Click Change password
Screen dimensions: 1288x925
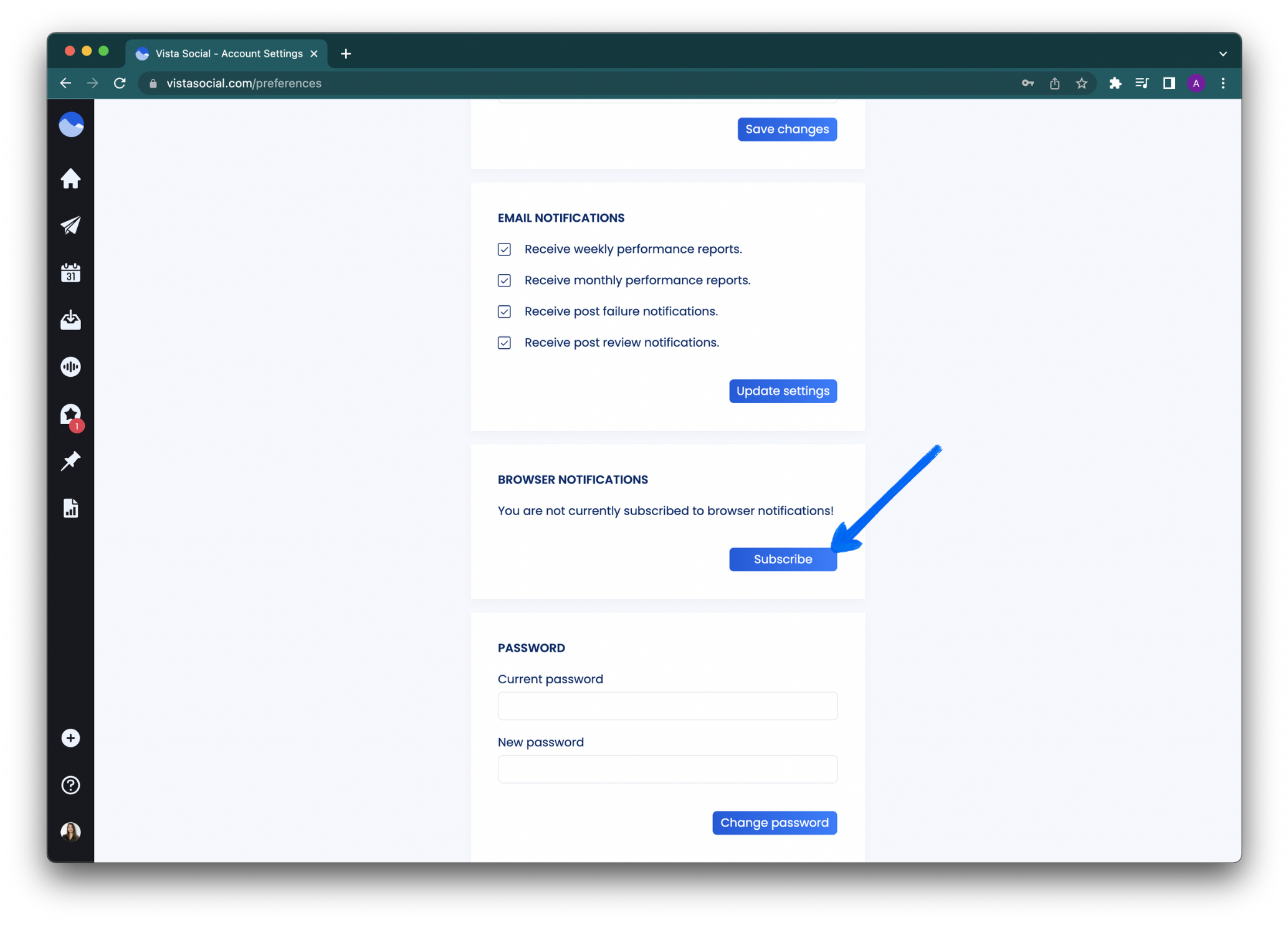tap(775, 822)
